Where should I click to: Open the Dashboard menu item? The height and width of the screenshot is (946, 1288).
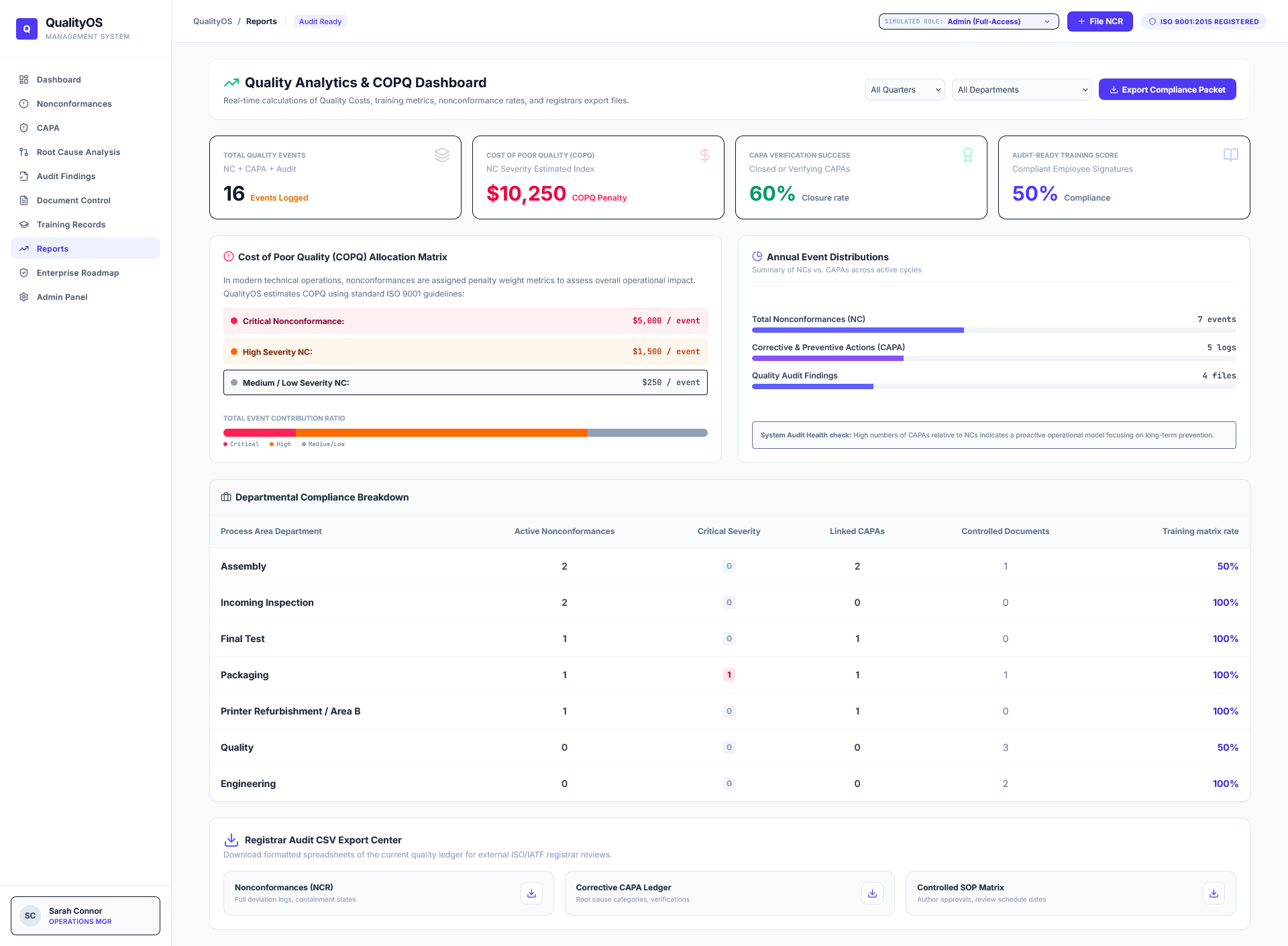[85, 80]
